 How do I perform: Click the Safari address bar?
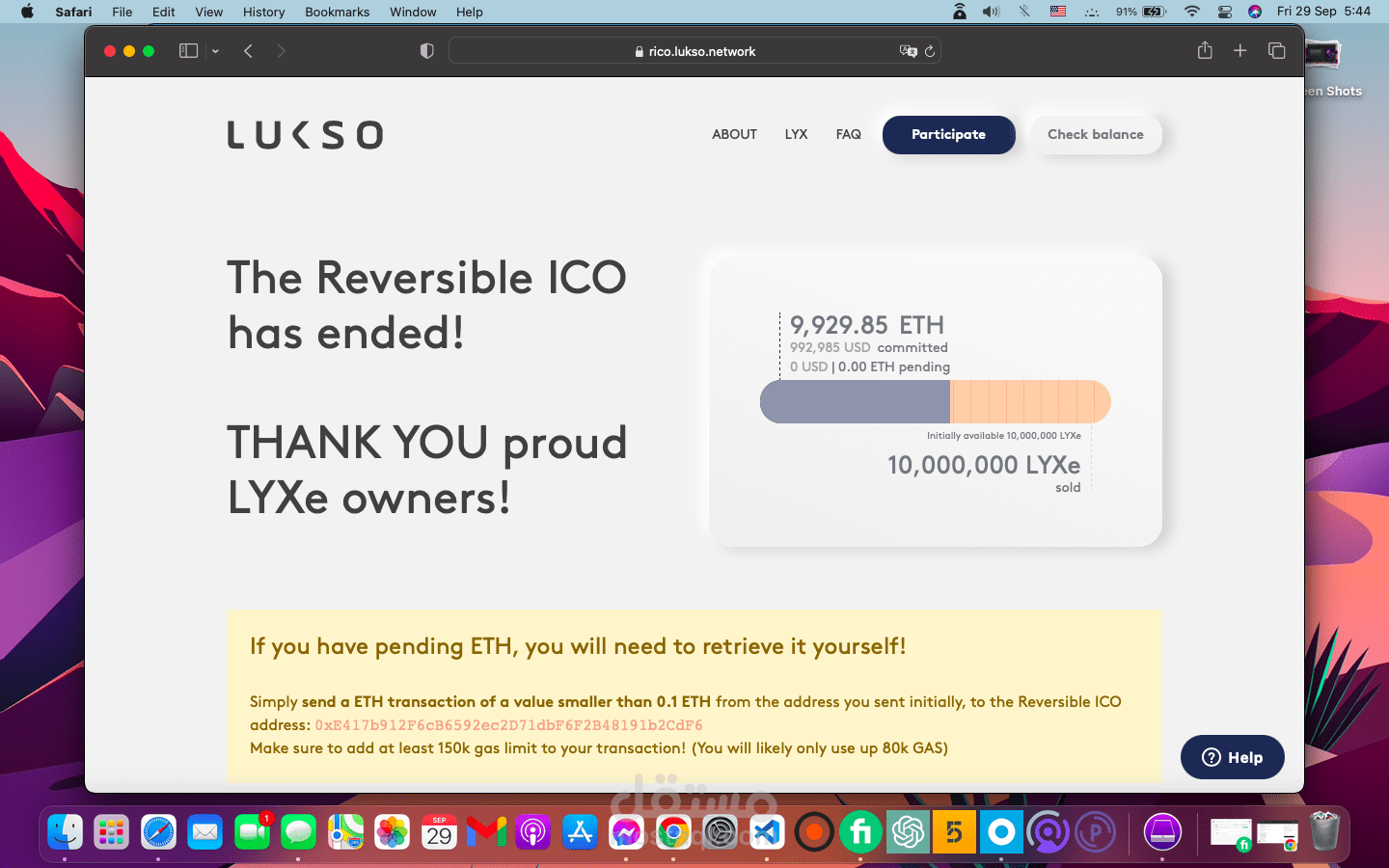tap(694, 51)
